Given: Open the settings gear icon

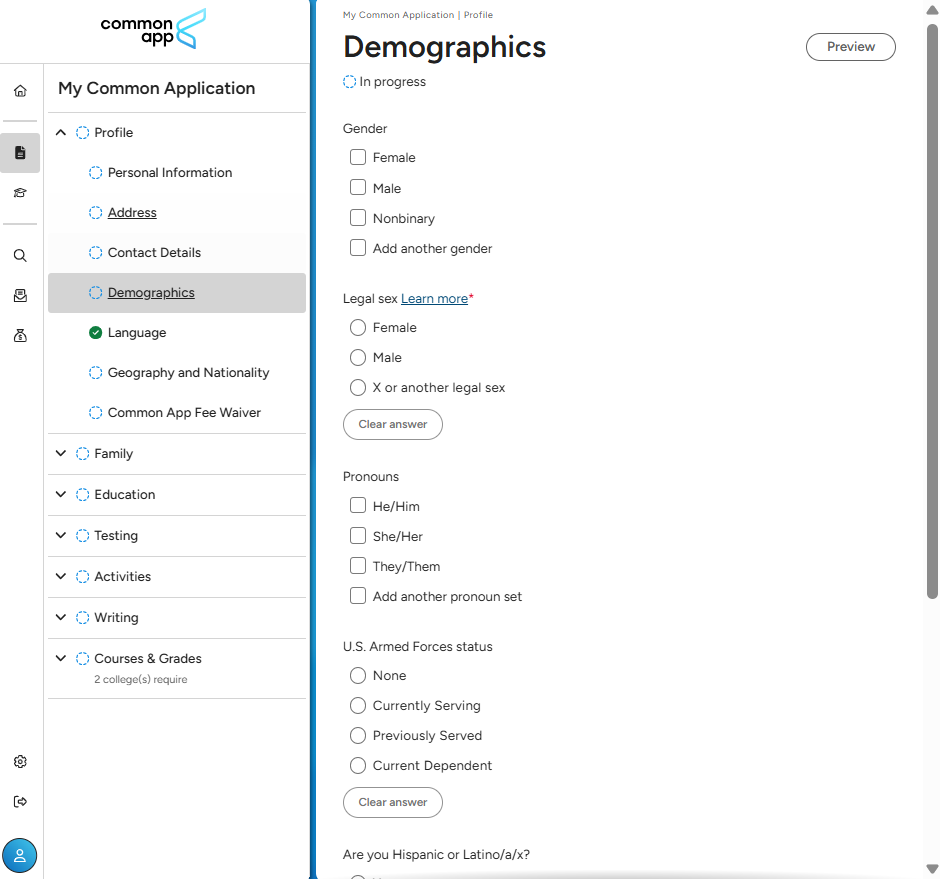Looking at the screenshot, I should [x=20, y=762].
